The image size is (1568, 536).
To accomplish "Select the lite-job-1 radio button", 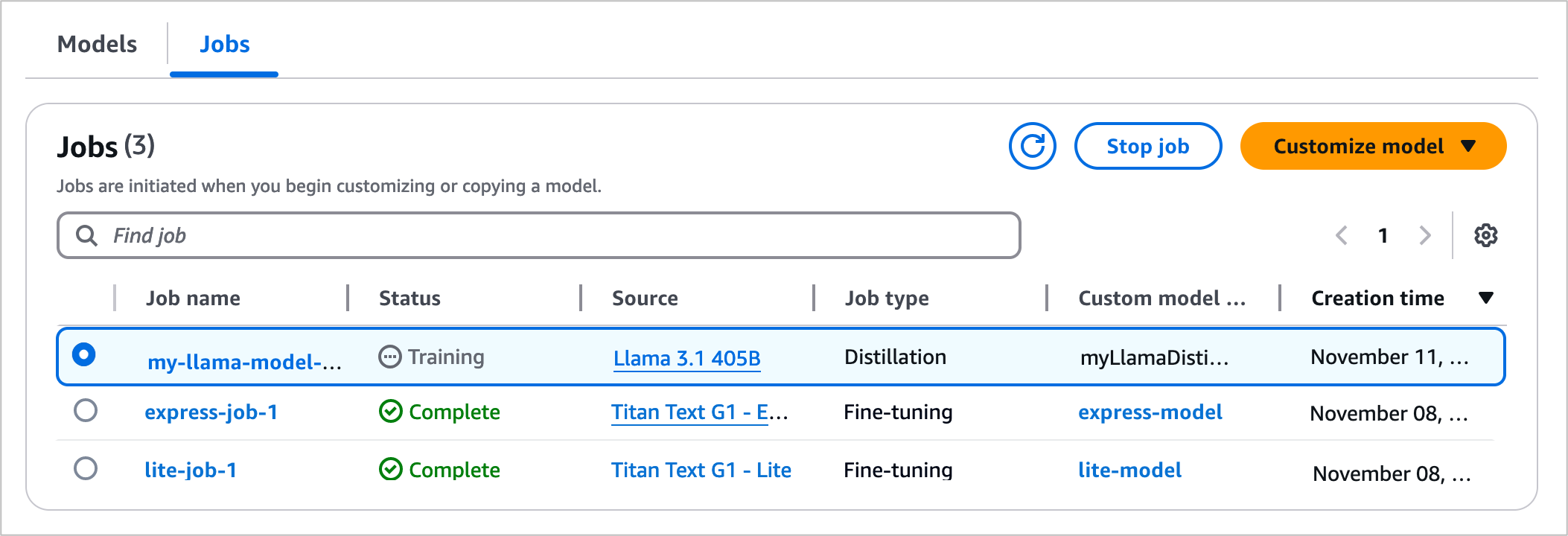I will point(86,468).
